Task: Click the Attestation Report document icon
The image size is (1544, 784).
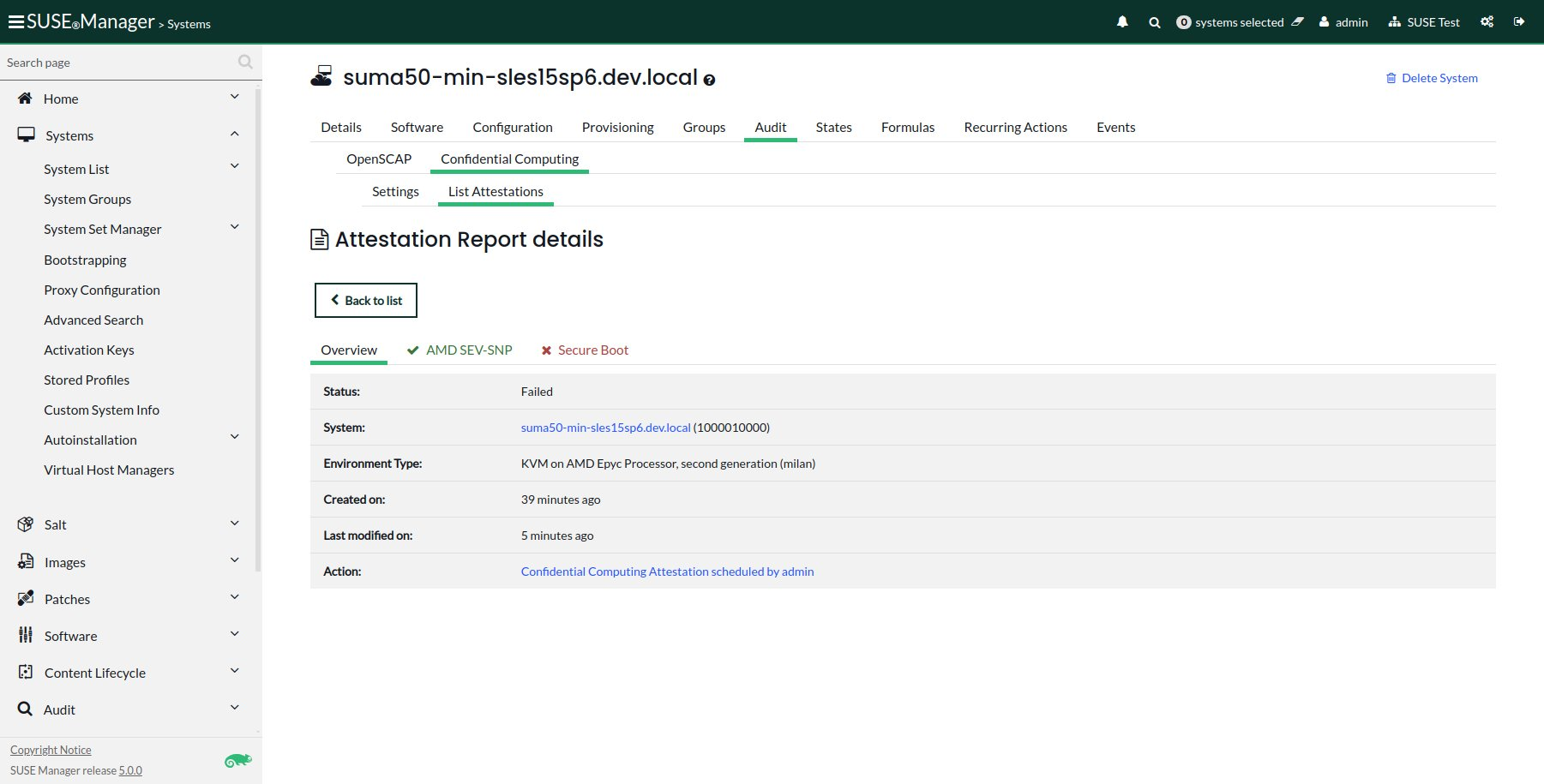Action: coord(319,239)
